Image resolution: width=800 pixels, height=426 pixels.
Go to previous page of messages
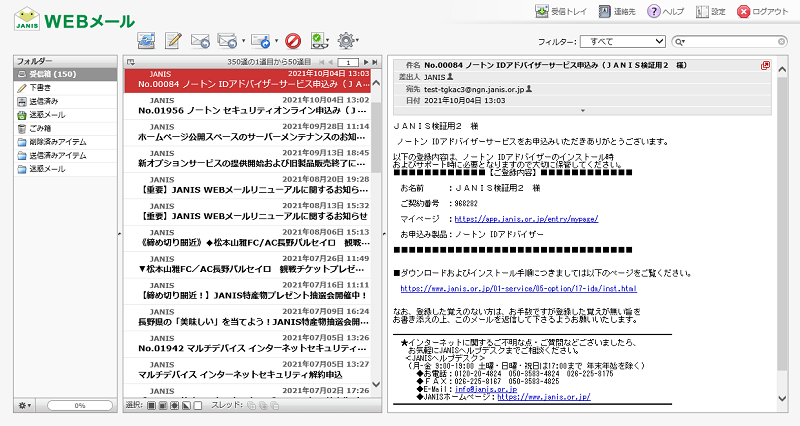(331, 62)
